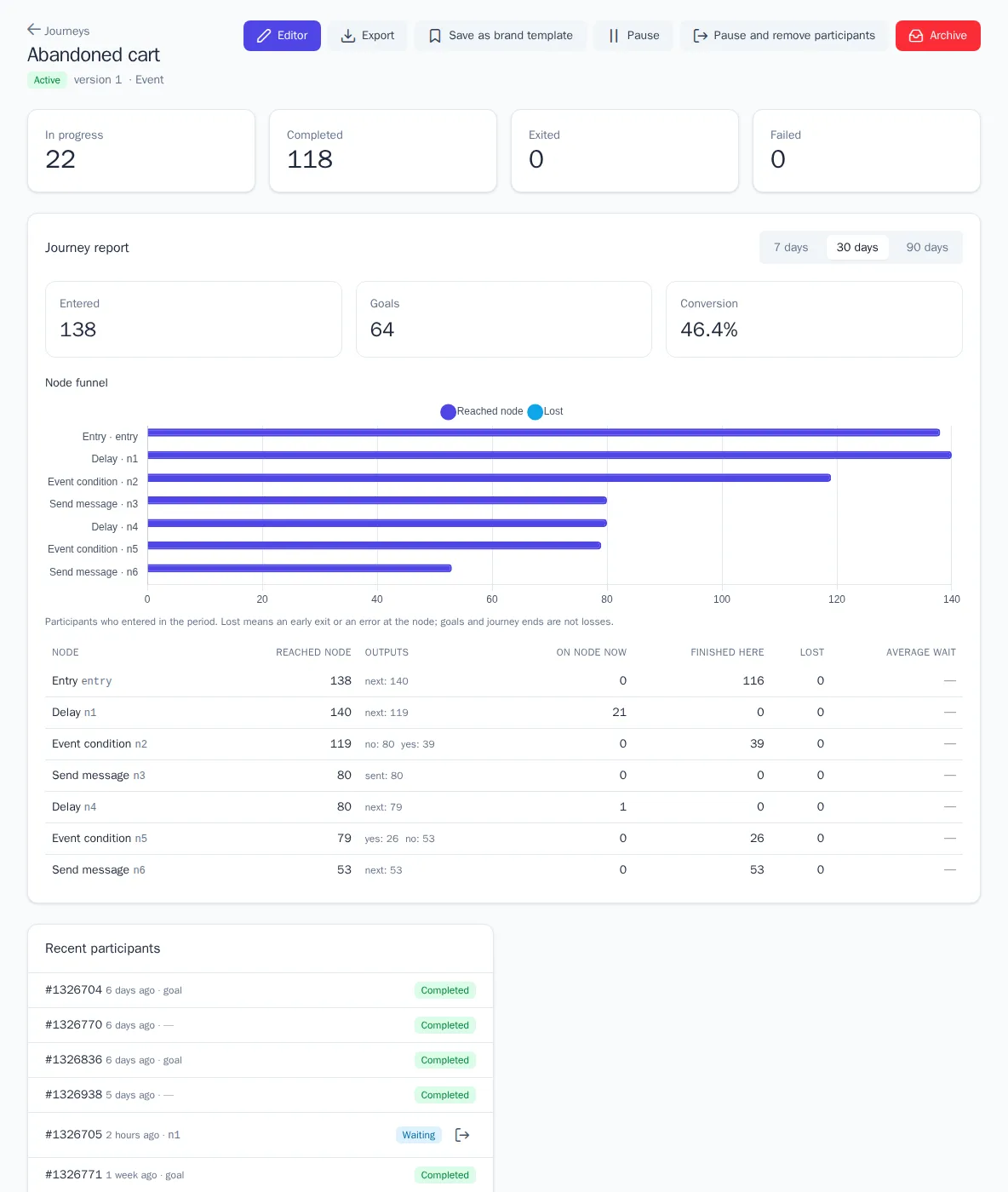Select the Send message n6 table row
This screenshot has height=1192, width=1008.
point(504,870)
